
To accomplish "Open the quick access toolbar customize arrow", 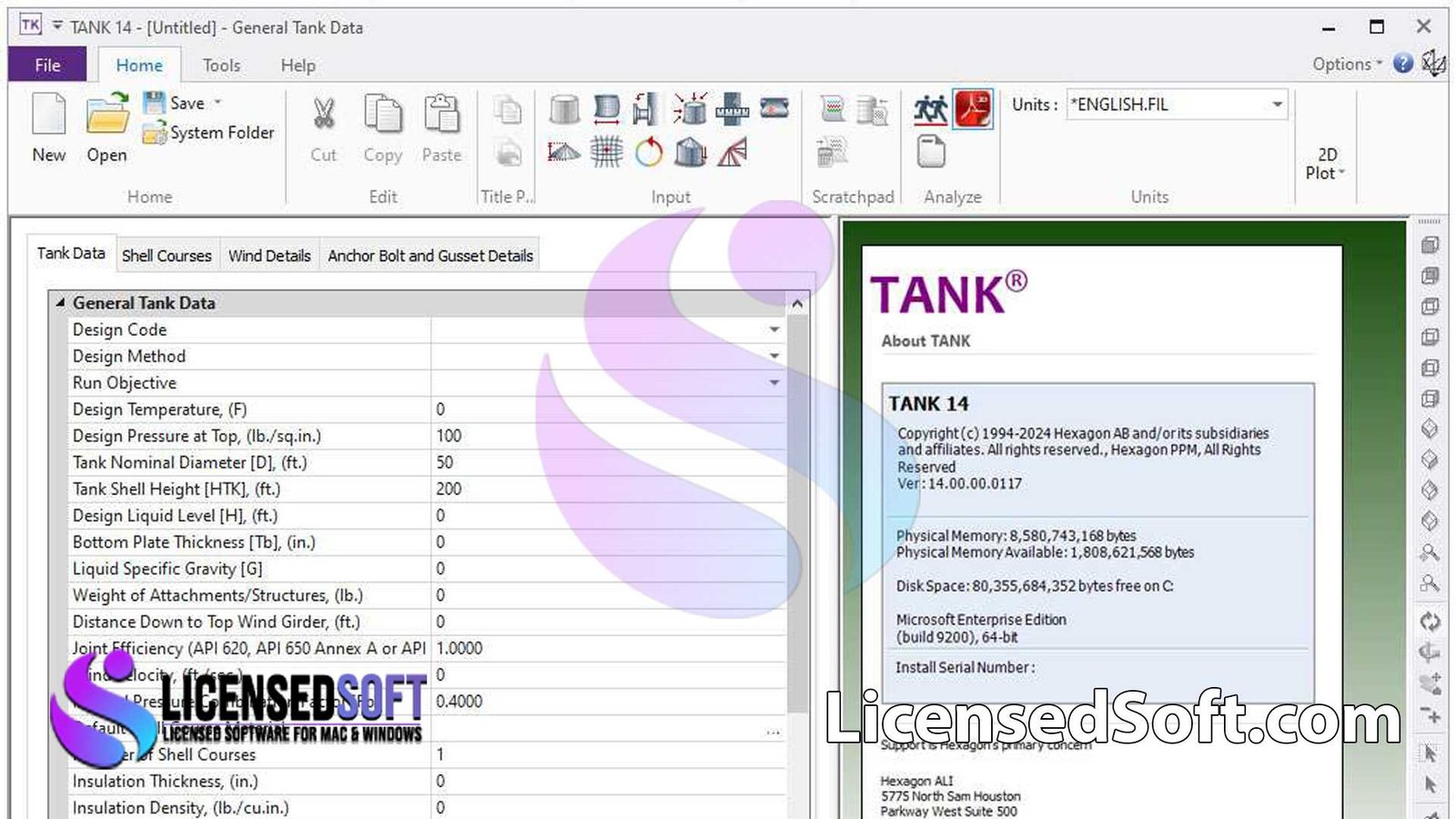I will (57, 25).
